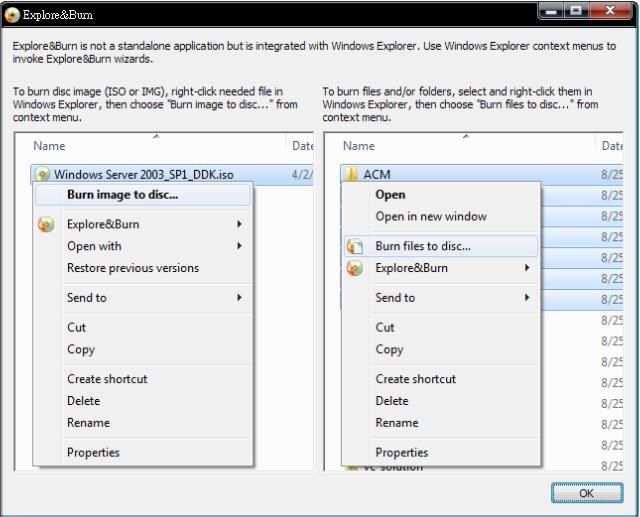This screenshot has height=517, width=640.
Task: Expand Send to submenu in right menu
Action: pos(527,298)
